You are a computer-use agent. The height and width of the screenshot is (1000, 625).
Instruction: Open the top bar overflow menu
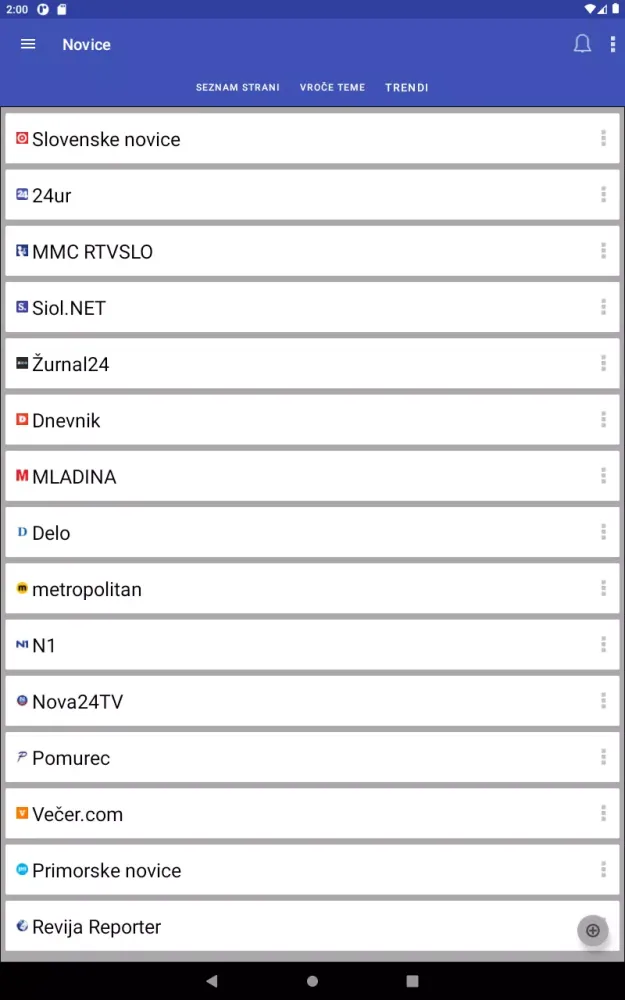click(x=612, y=44)
